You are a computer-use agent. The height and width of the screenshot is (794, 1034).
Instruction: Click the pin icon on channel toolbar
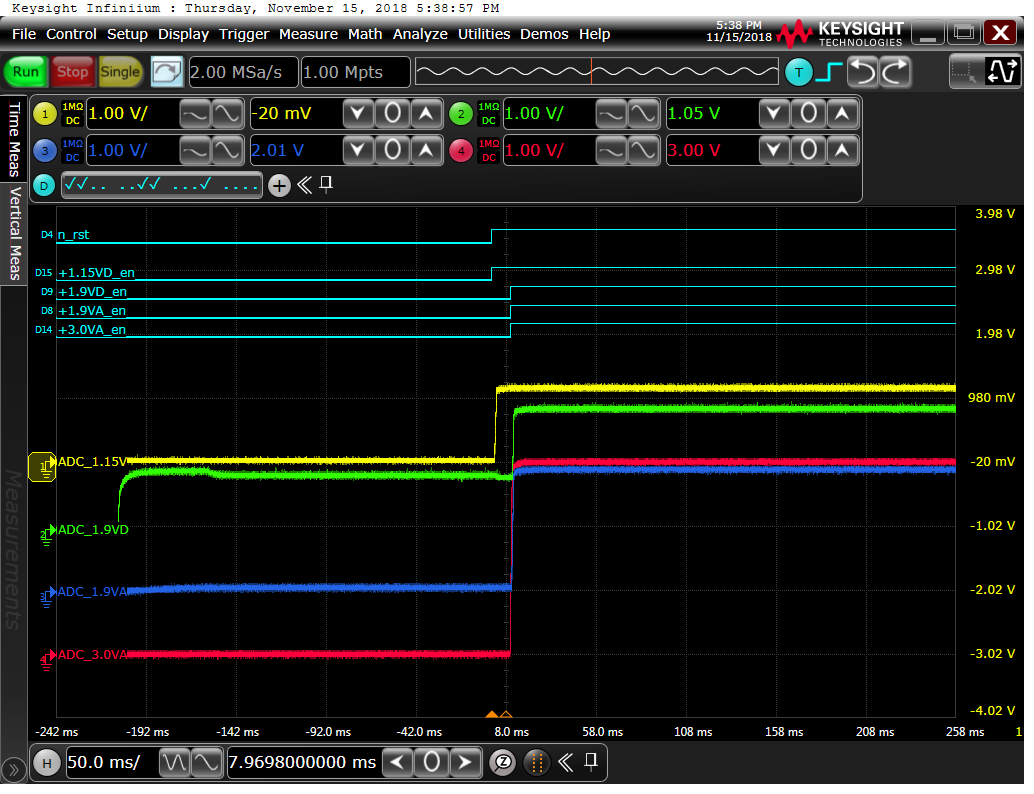tap(326, 184)
